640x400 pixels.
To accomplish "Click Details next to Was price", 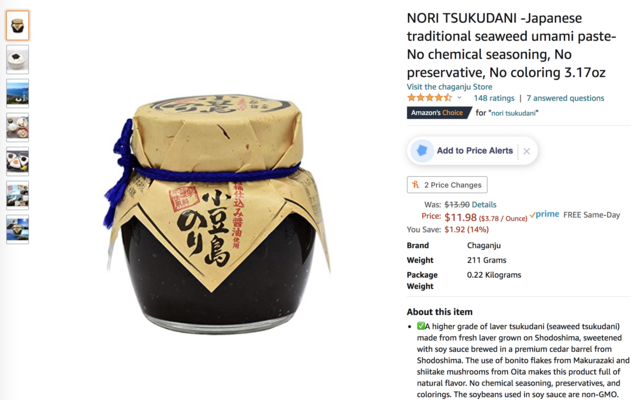I will tap(484, 204).
